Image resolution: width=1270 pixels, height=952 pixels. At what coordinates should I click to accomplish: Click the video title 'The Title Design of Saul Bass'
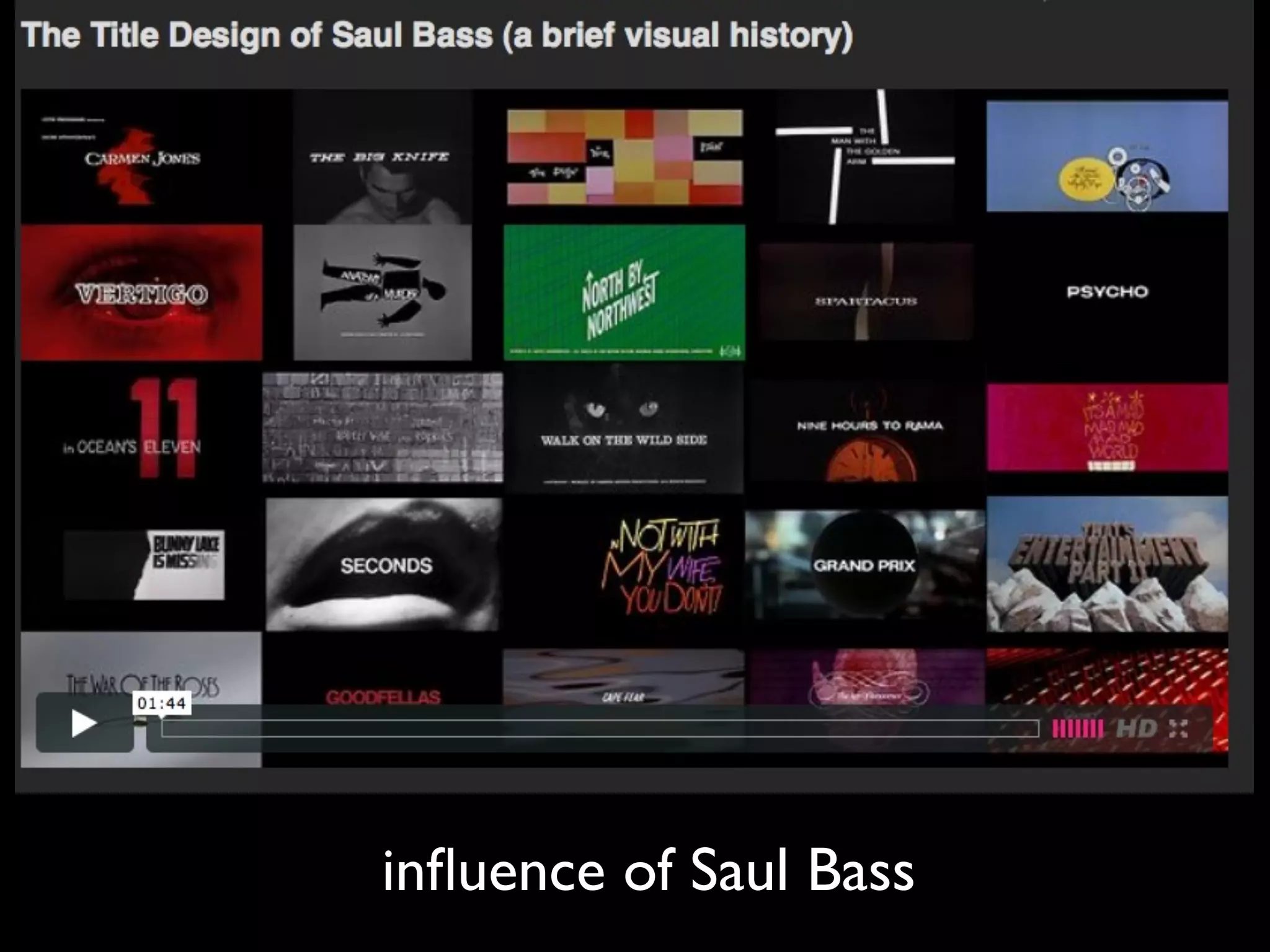pyautogui.click(x=437, y=35)
